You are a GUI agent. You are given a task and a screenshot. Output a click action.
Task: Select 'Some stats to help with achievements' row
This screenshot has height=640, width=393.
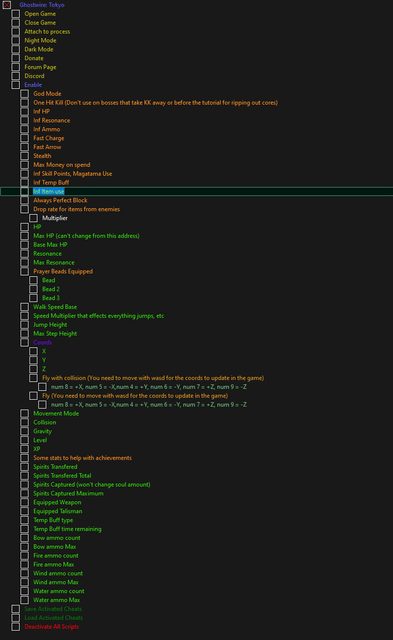[82, 458]
